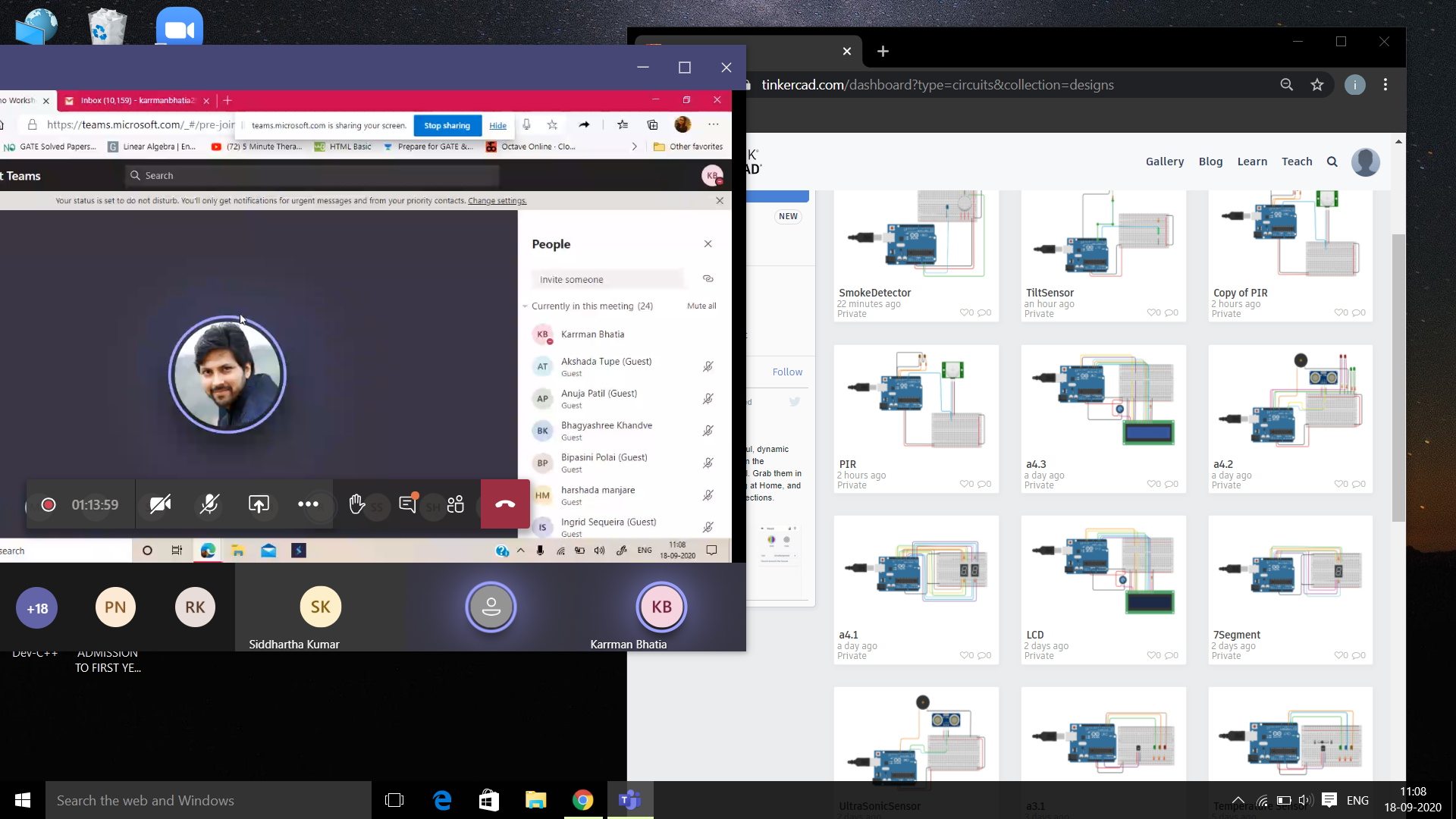Click Mute all participants
Image resolution: width=1456 pixels, height=819 pixels.
[x=701, y=306]
